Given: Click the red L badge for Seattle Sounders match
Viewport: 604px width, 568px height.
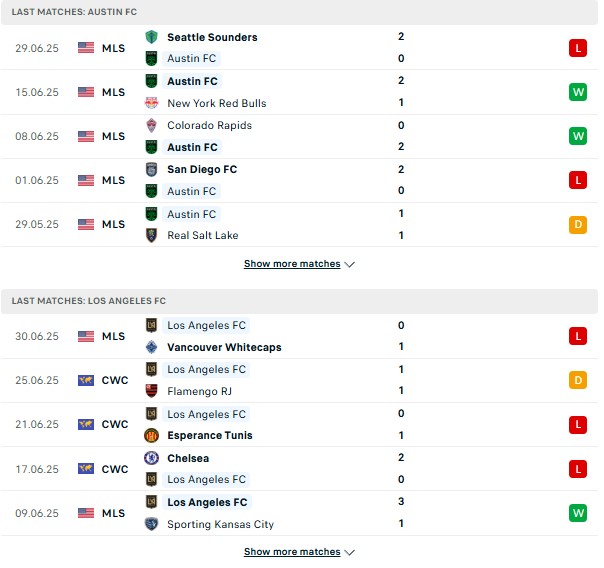Looking at the screenshot, I should pos(577,48).
